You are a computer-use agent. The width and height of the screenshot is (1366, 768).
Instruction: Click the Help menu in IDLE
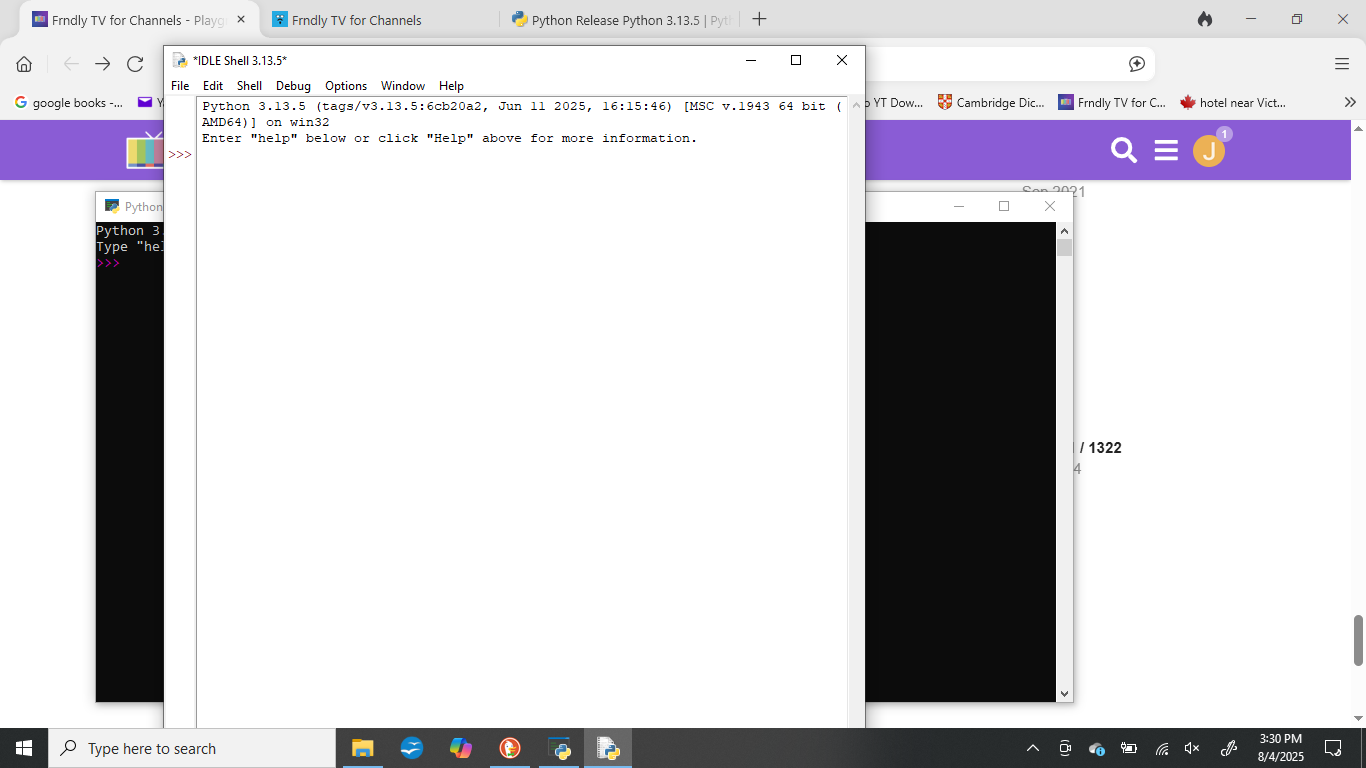[451, 86]
